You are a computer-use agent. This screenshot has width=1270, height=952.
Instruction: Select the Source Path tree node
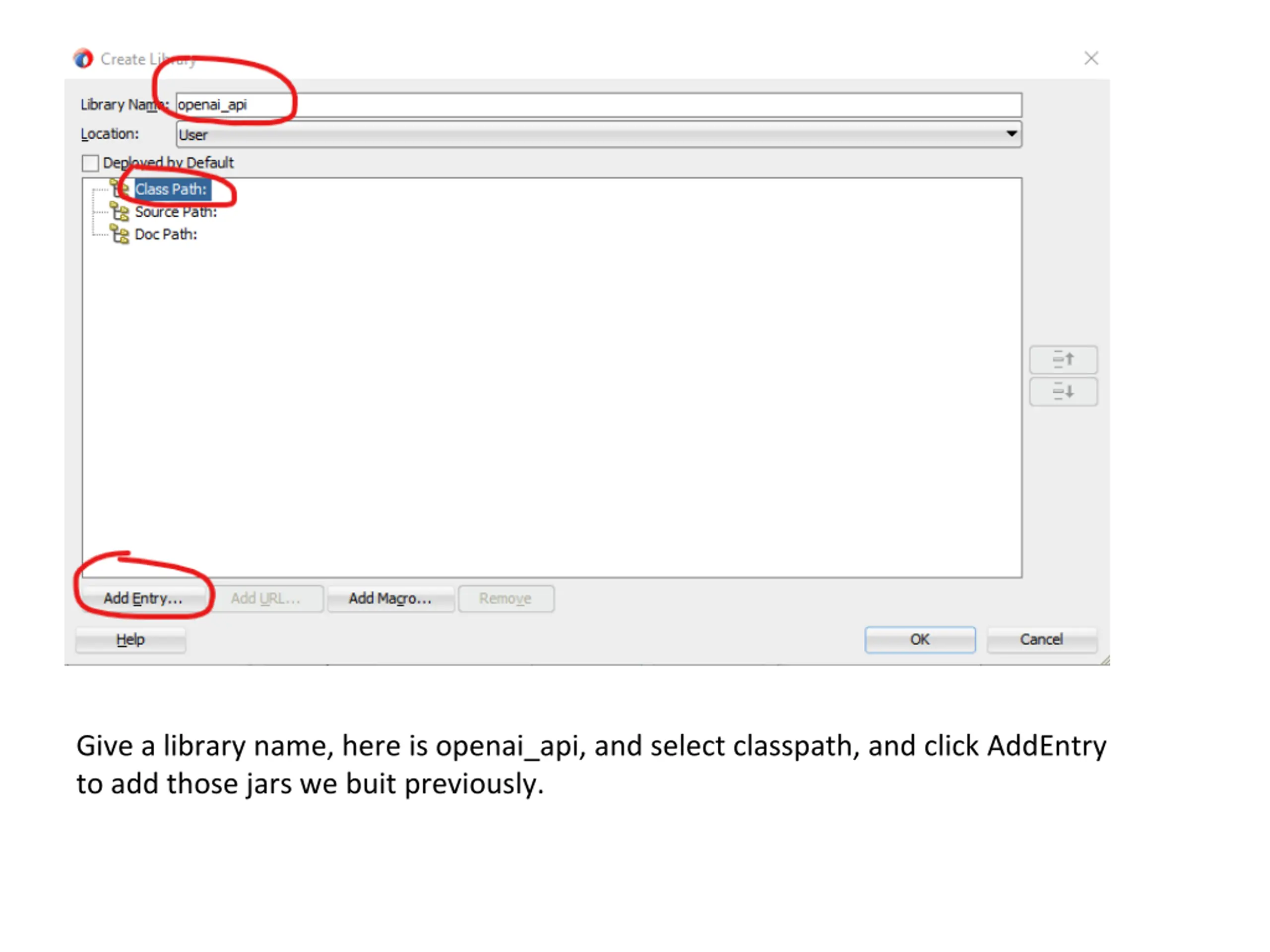[x=176, y=212]
